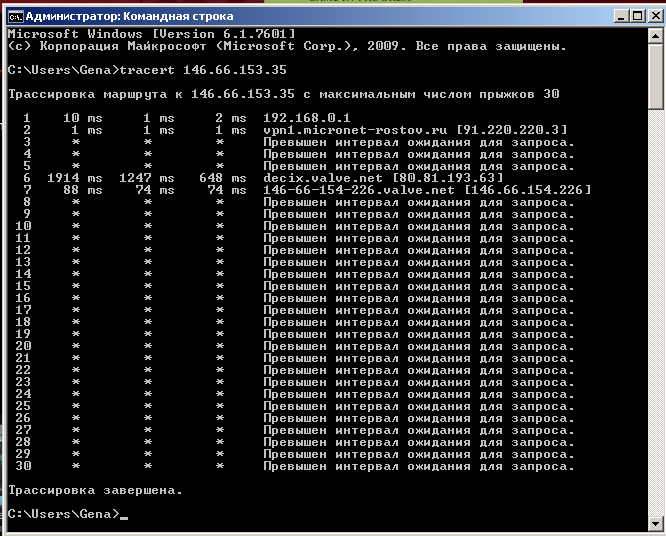Viewport: 666px width, 536px height.
Task: Click hop number 12 in the trace
Action: (23, 250)
